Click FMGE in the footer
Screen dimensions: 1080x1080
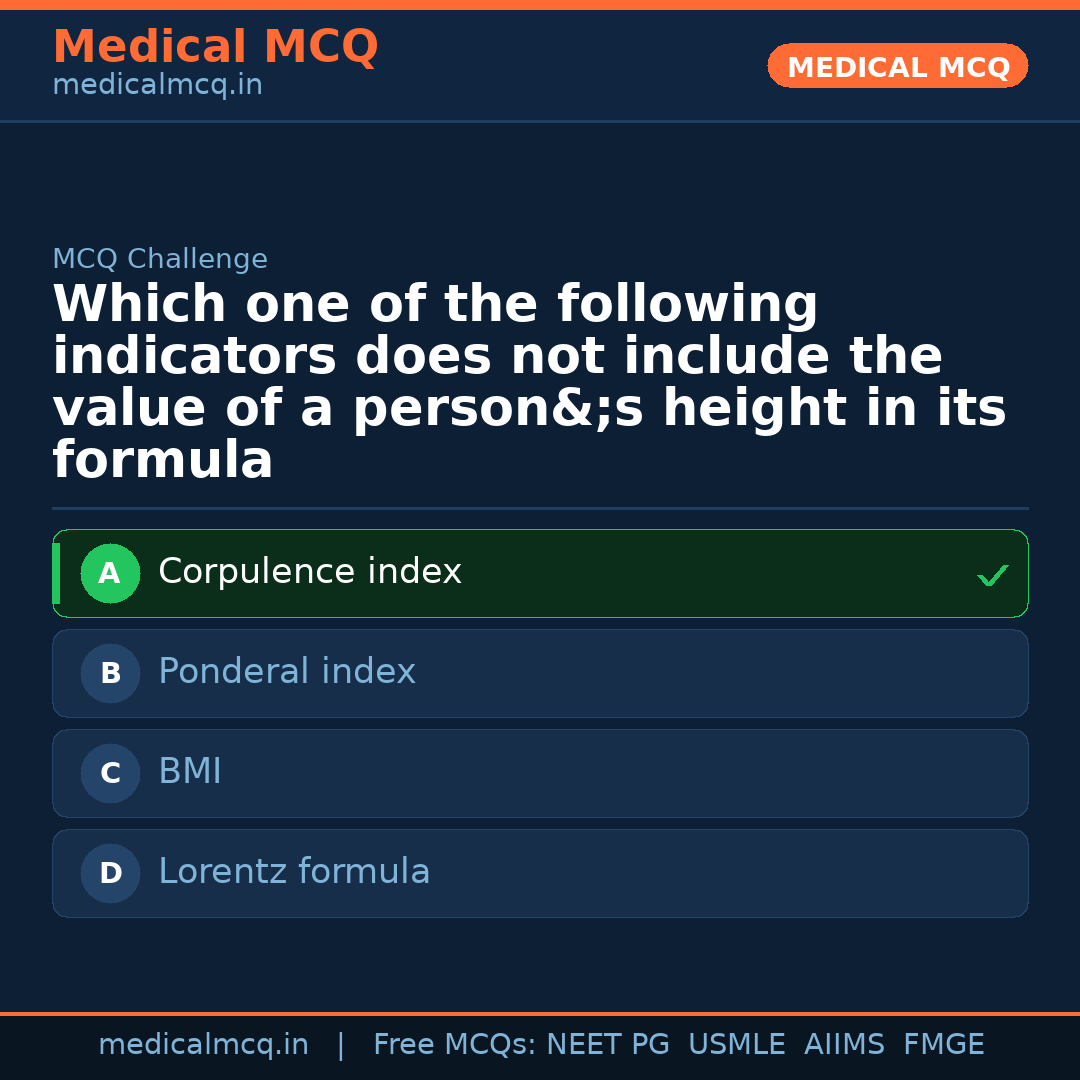943,1045
